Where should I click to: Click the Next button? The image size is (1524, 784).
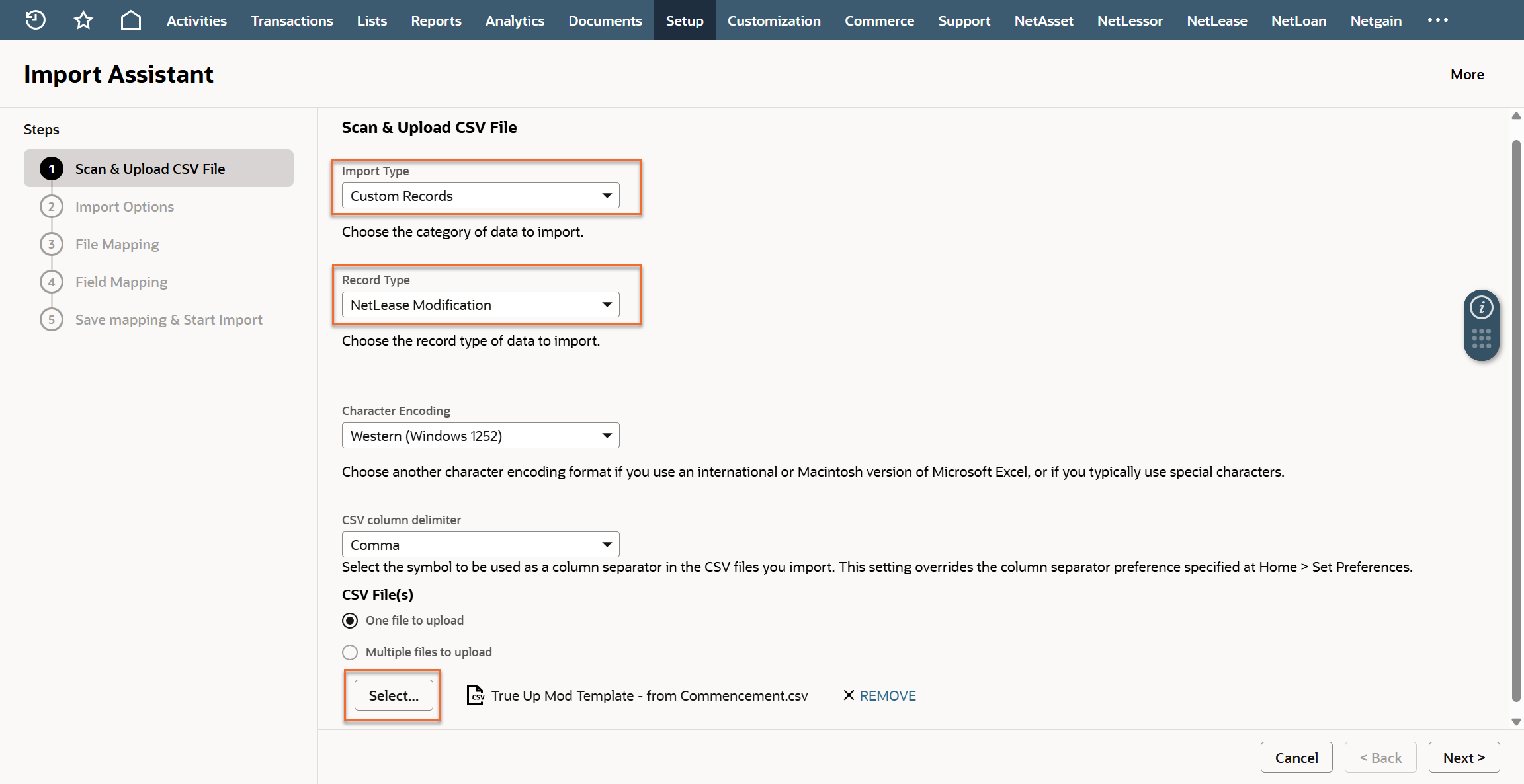[x=1463, y=758]
